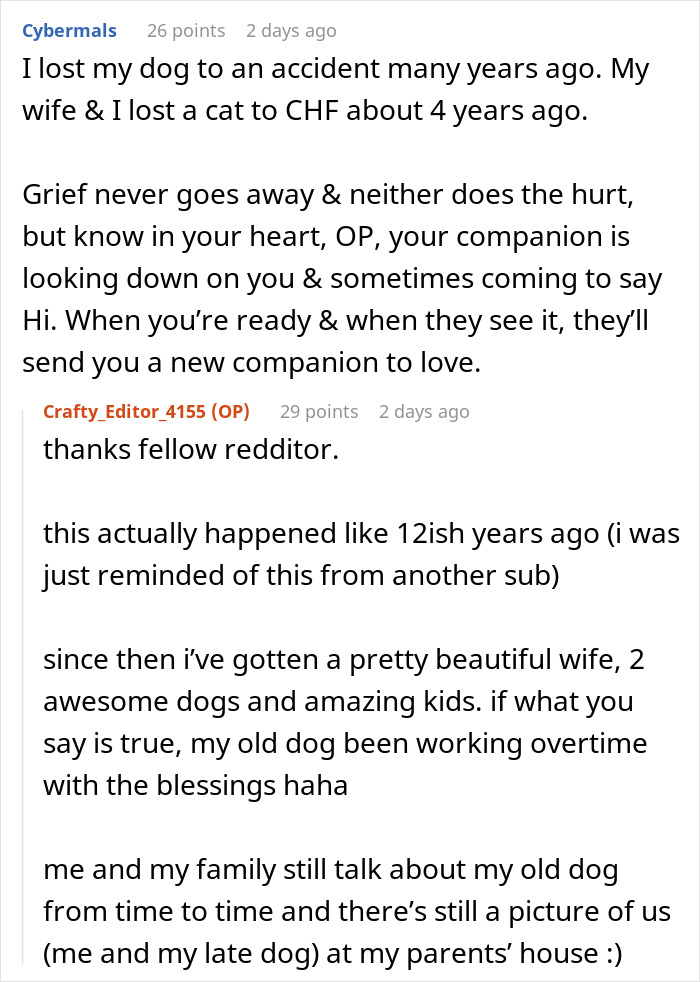This screenshot has height=982, width=700.
Task: Click the text 'just reminded of this from another sub'
Action: pos(297,576)
